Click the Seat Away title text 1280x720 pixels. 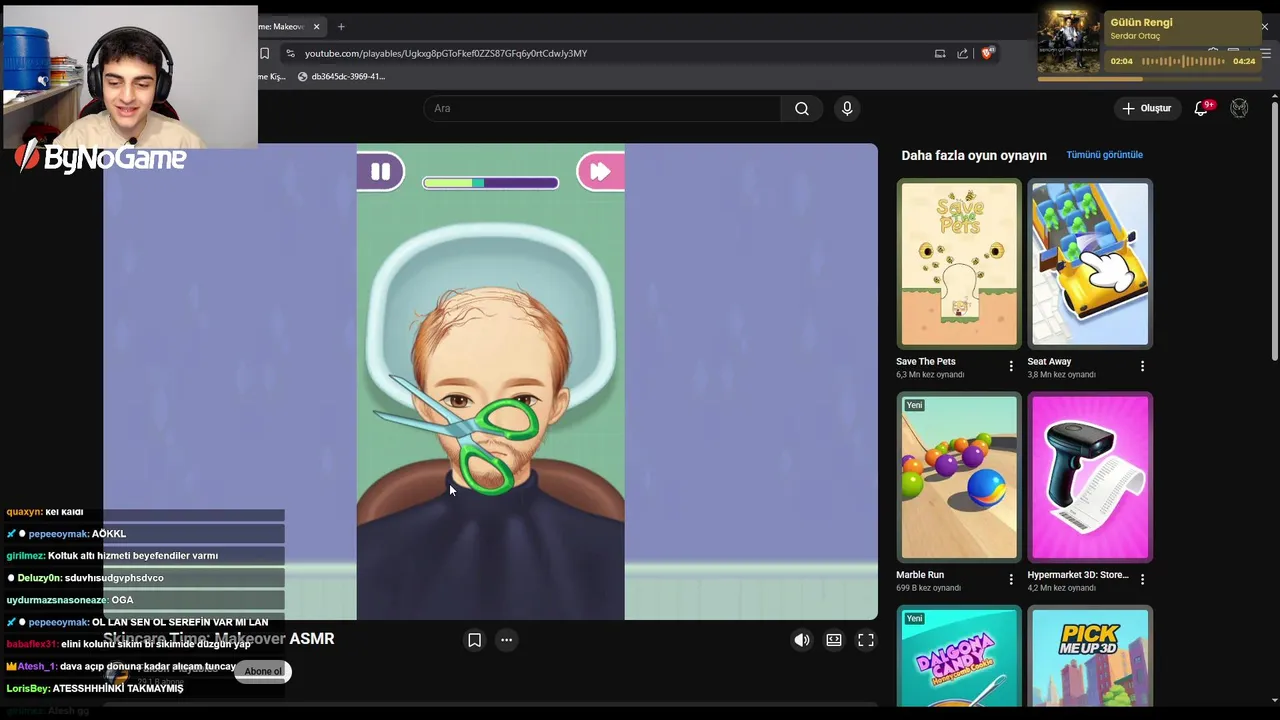click(1049, 361)
